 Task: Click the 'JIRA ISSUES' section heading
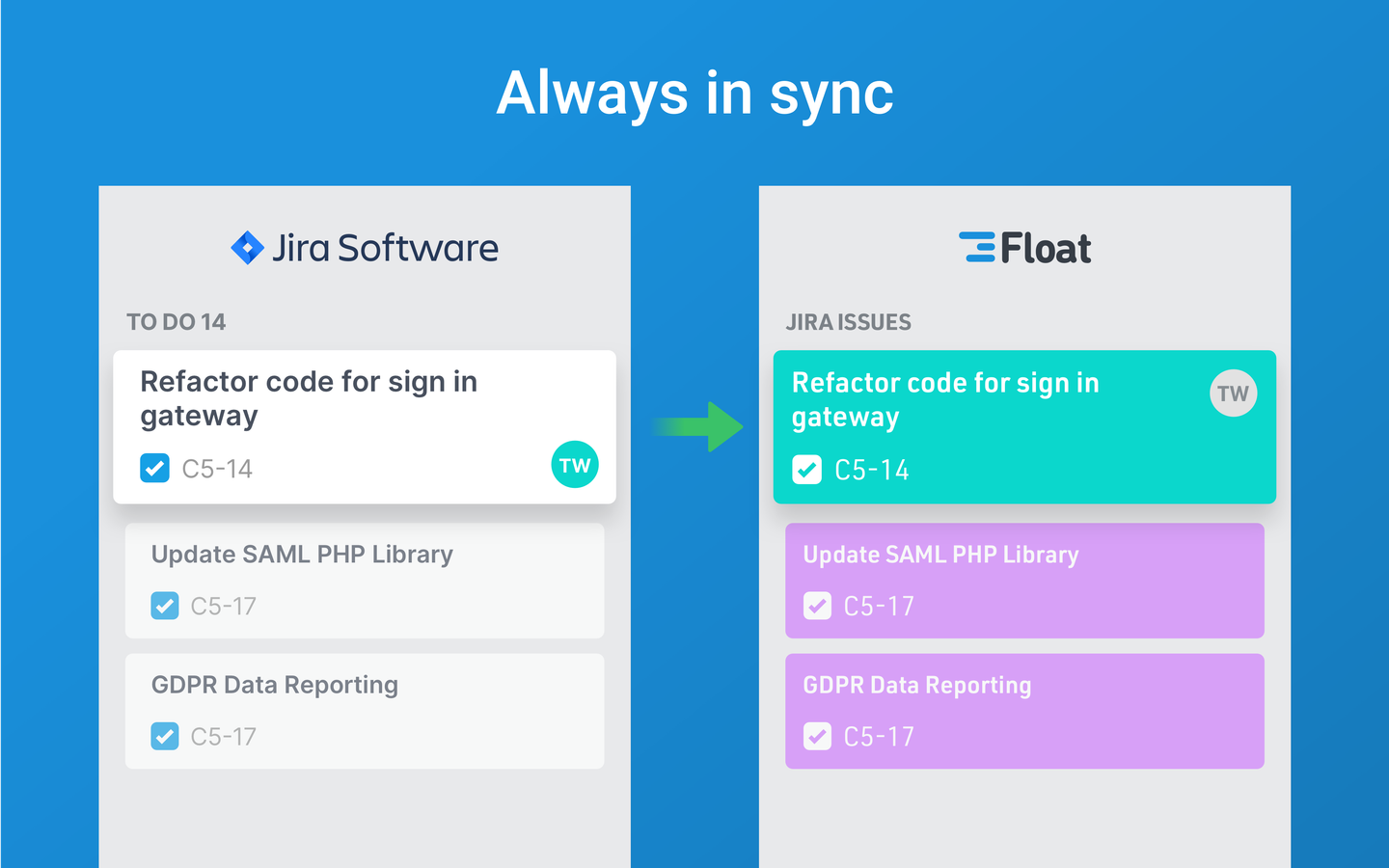[849, 322]
